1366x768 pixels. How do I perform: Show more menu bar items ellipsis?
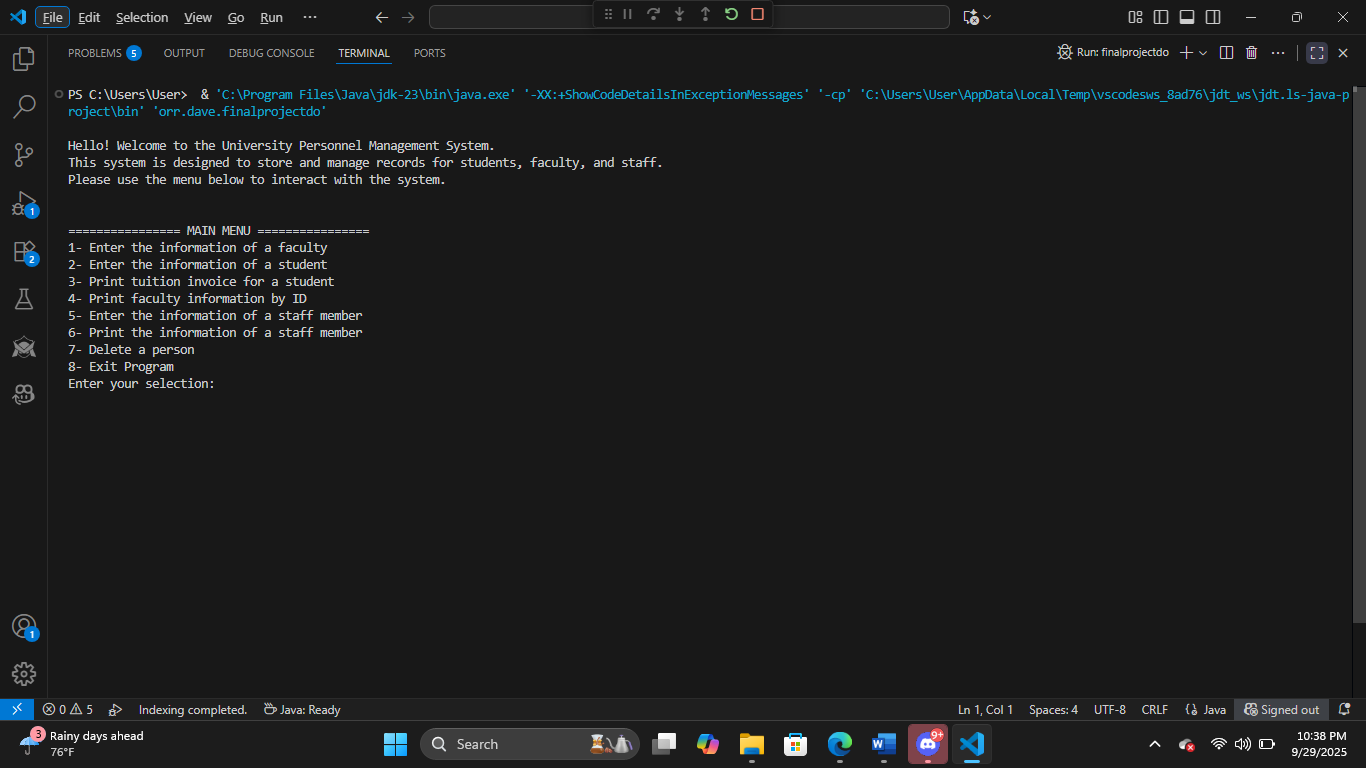tap(310, 17)
